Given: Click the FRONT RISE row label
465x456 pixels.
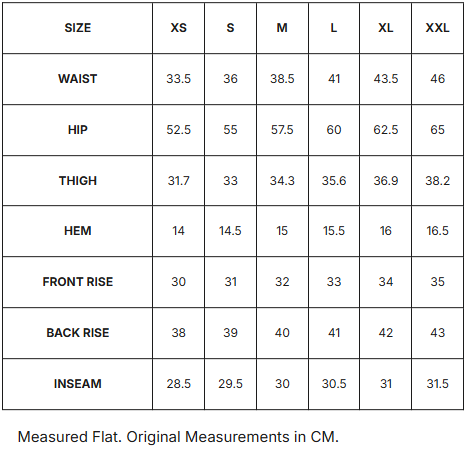Looking at the screenshot, I should click(78, 282).
